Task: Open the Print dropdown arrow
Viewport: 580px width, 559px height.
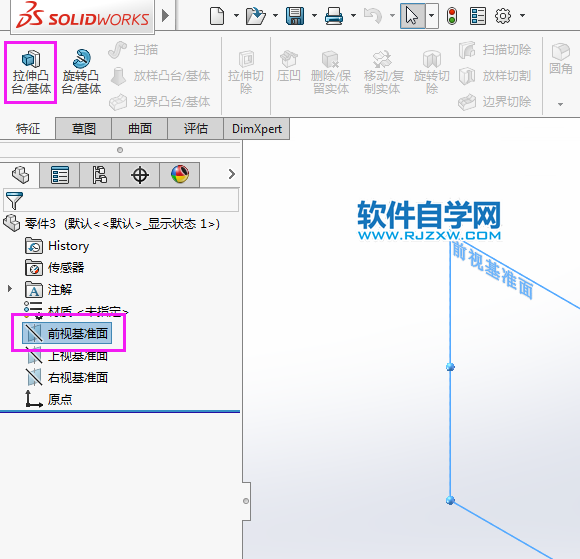Action: point(353,16)
